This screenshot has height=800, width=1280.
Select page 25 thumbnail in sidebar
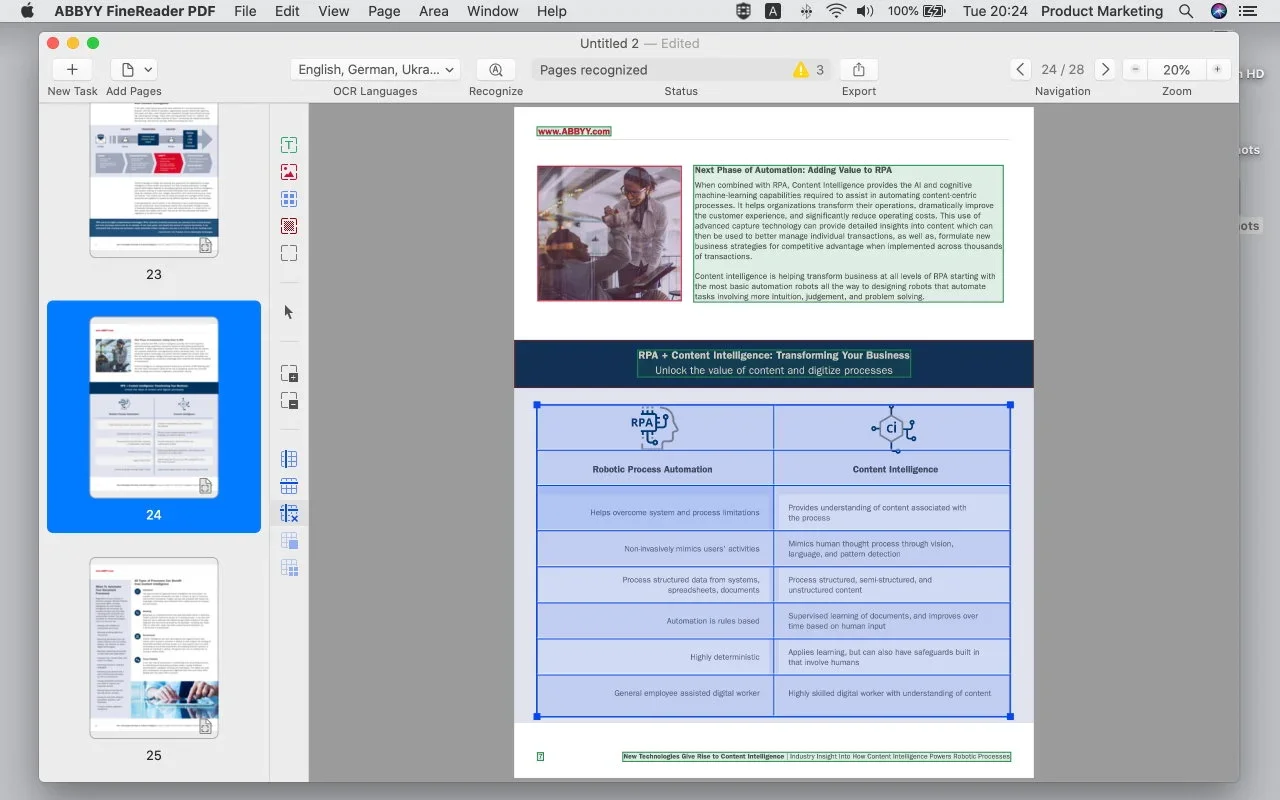click(154, 647)
